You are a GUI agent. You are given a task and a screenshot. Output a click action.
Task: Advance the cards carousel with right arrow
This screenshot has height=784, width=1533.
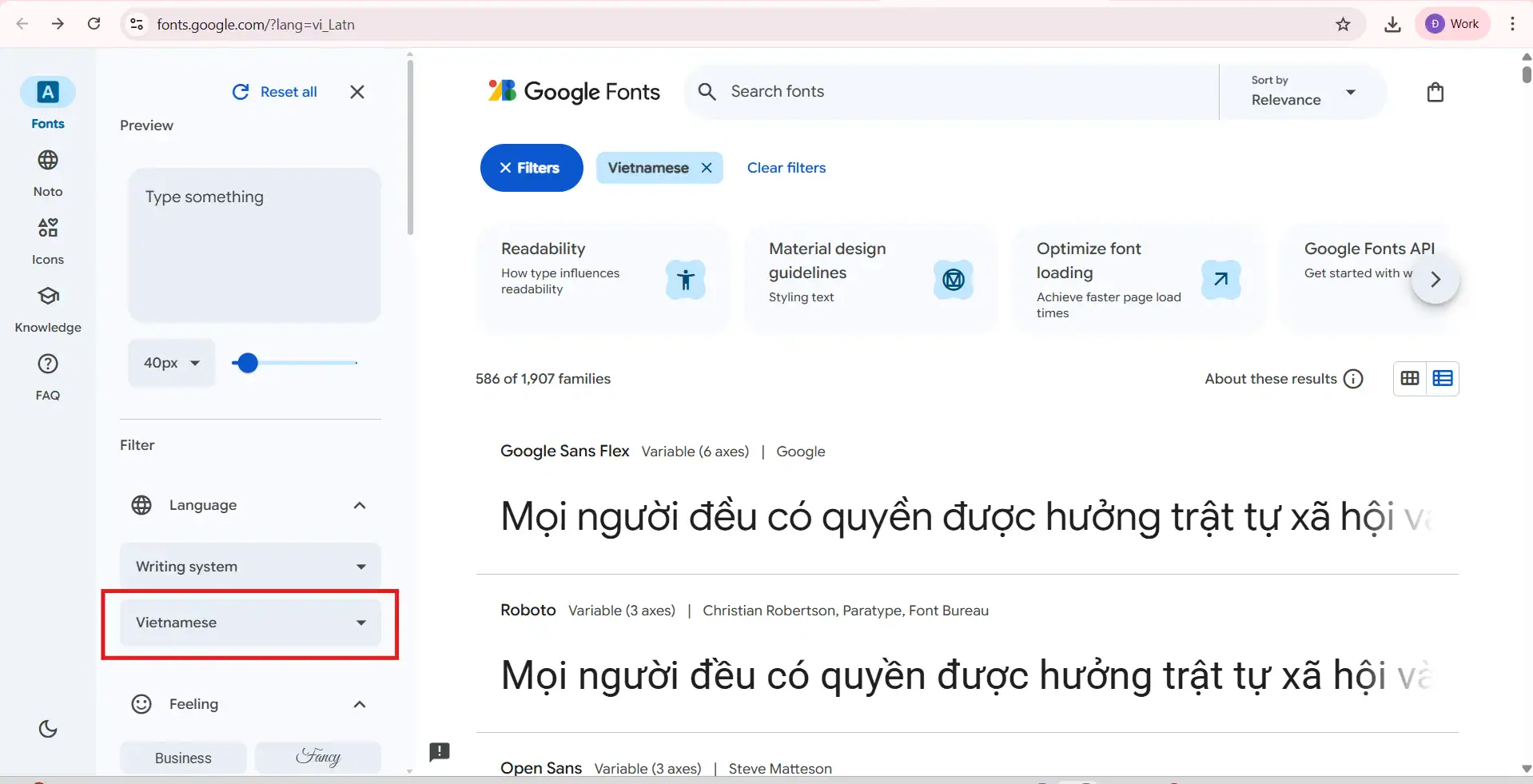(1435, 280)
